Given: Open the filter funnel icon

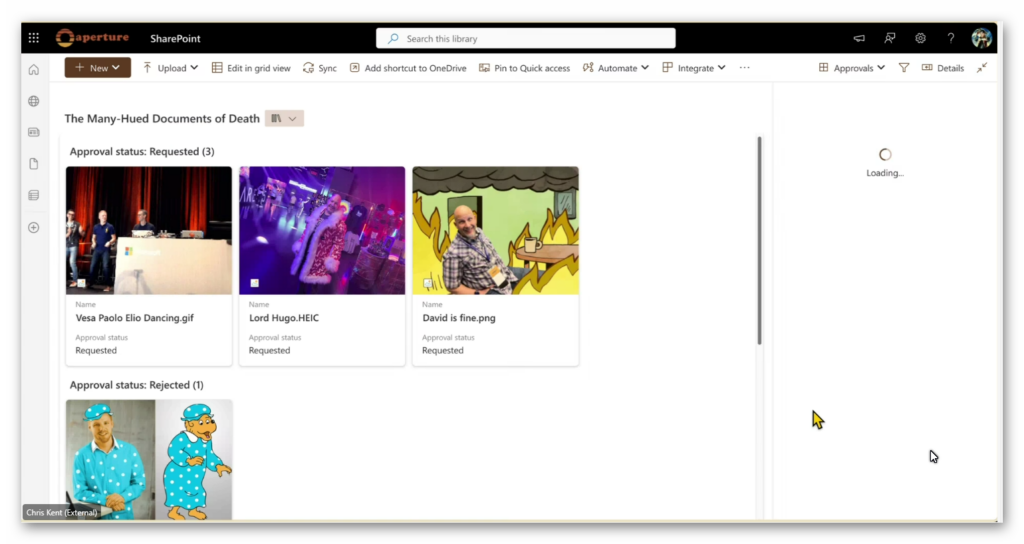Looking at the screenshot, I should click(x=903, y=68).
